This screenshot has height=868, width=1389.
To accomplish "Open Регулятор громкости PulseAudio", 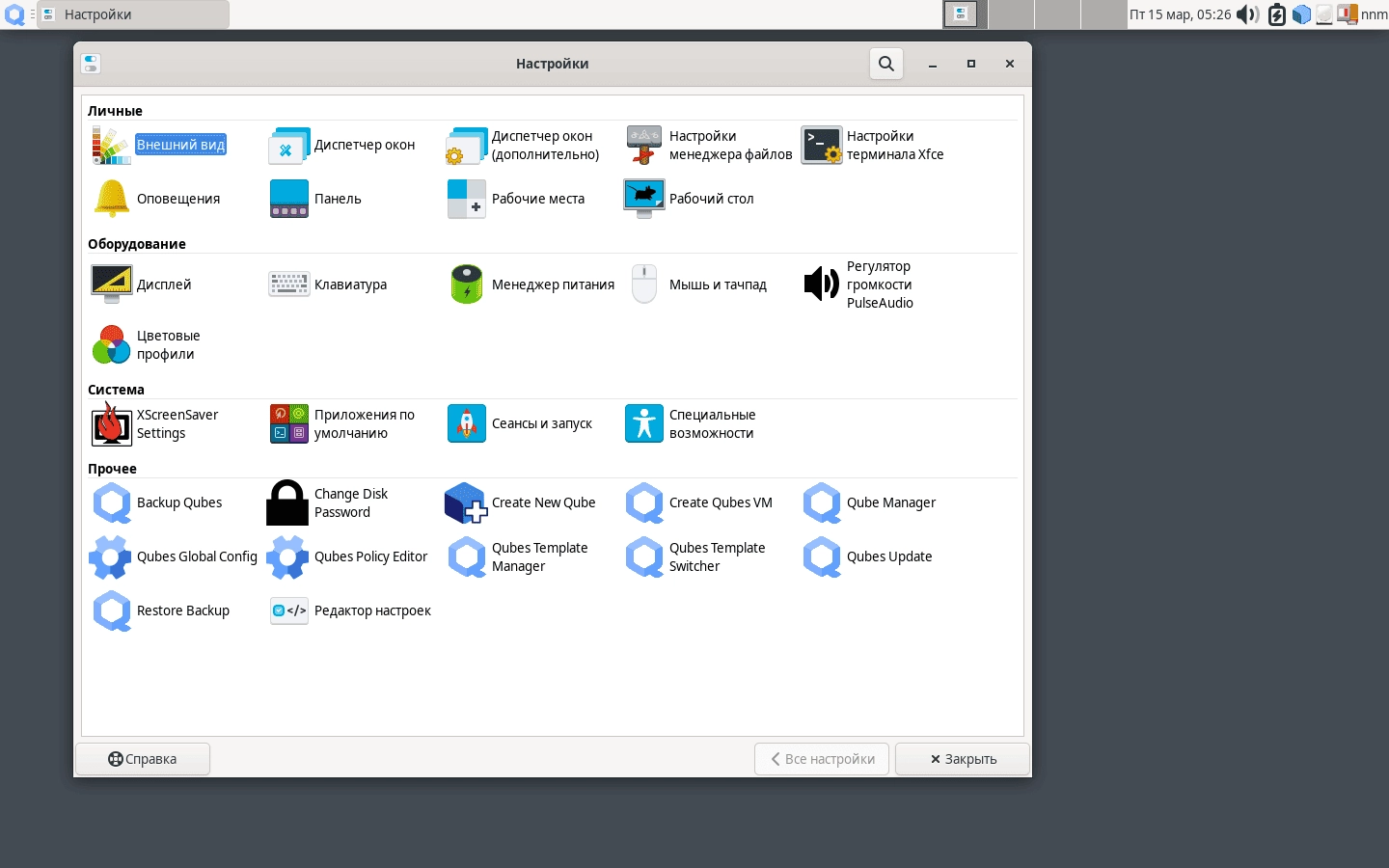I will click(x=858, y=285).
